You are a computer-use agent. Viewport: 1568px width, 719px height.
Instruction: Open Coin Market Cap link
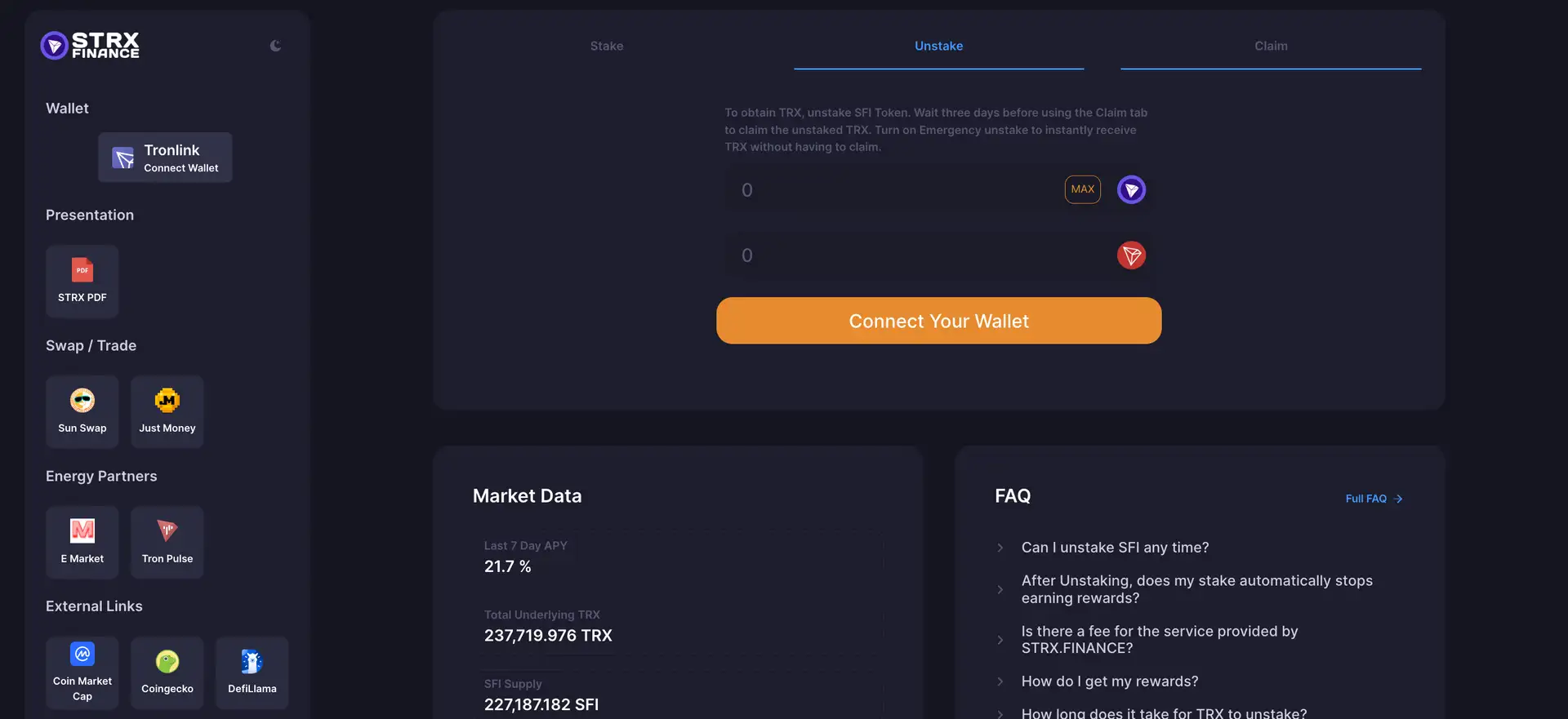[82, 672]
